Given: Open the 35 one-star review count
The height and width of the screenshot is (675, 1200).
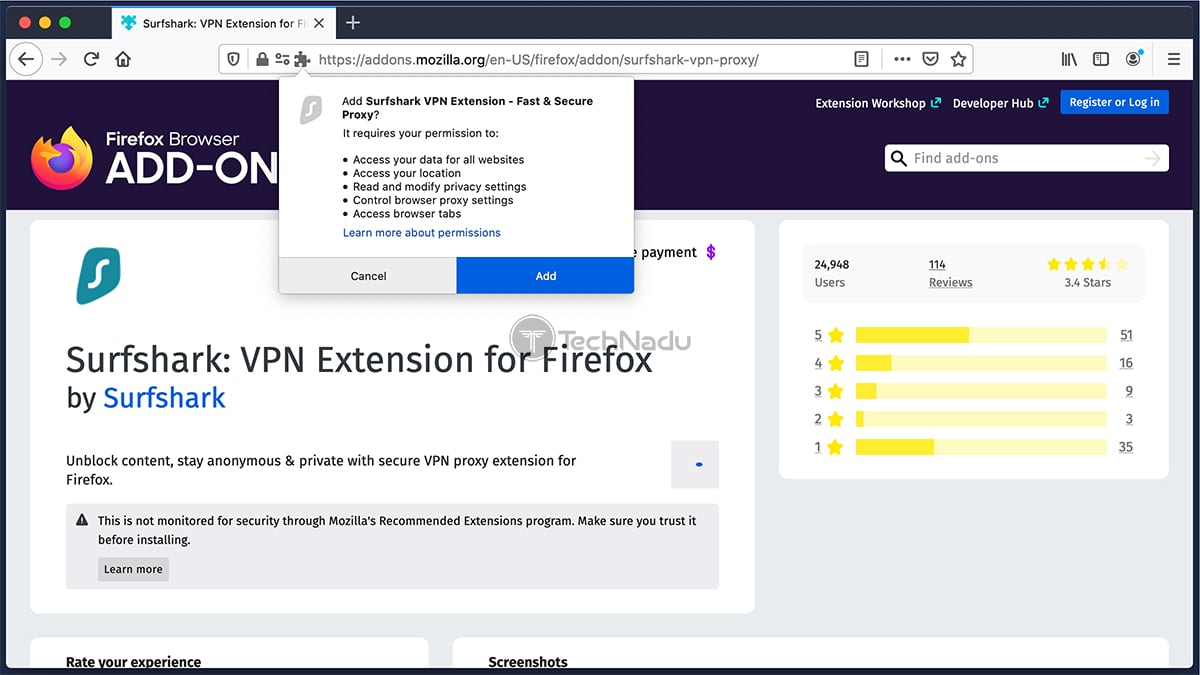Looking at the screenshot, I should (x=1126, y=447).
